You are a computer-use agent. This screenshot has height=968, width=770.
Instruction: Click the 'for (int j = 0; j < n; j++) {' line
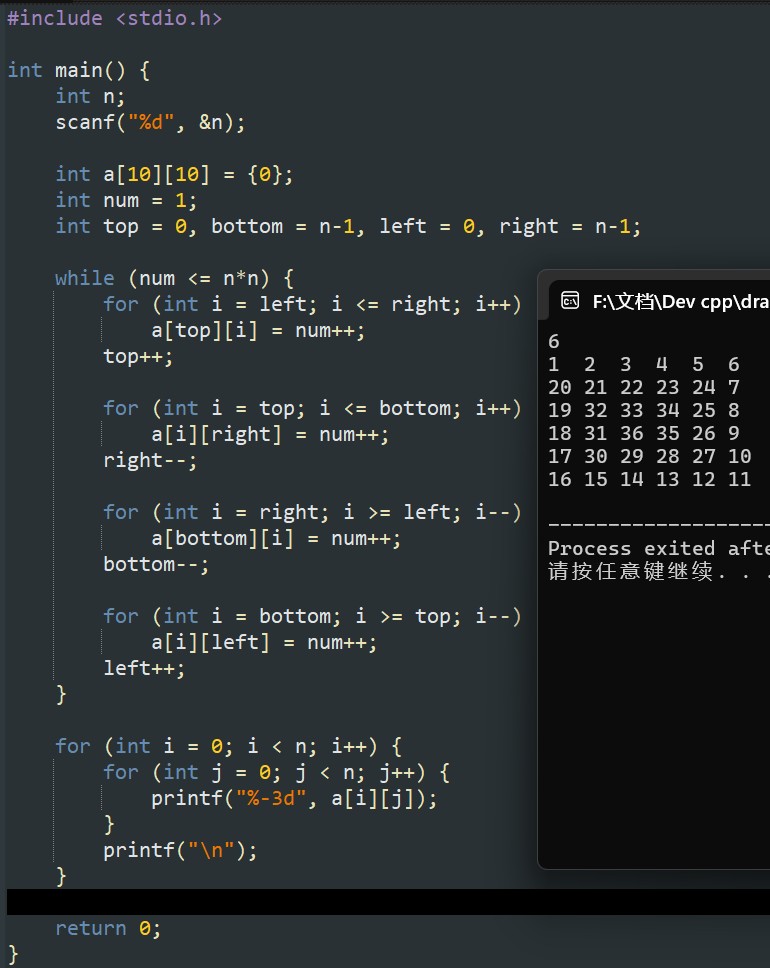(277, 773)
